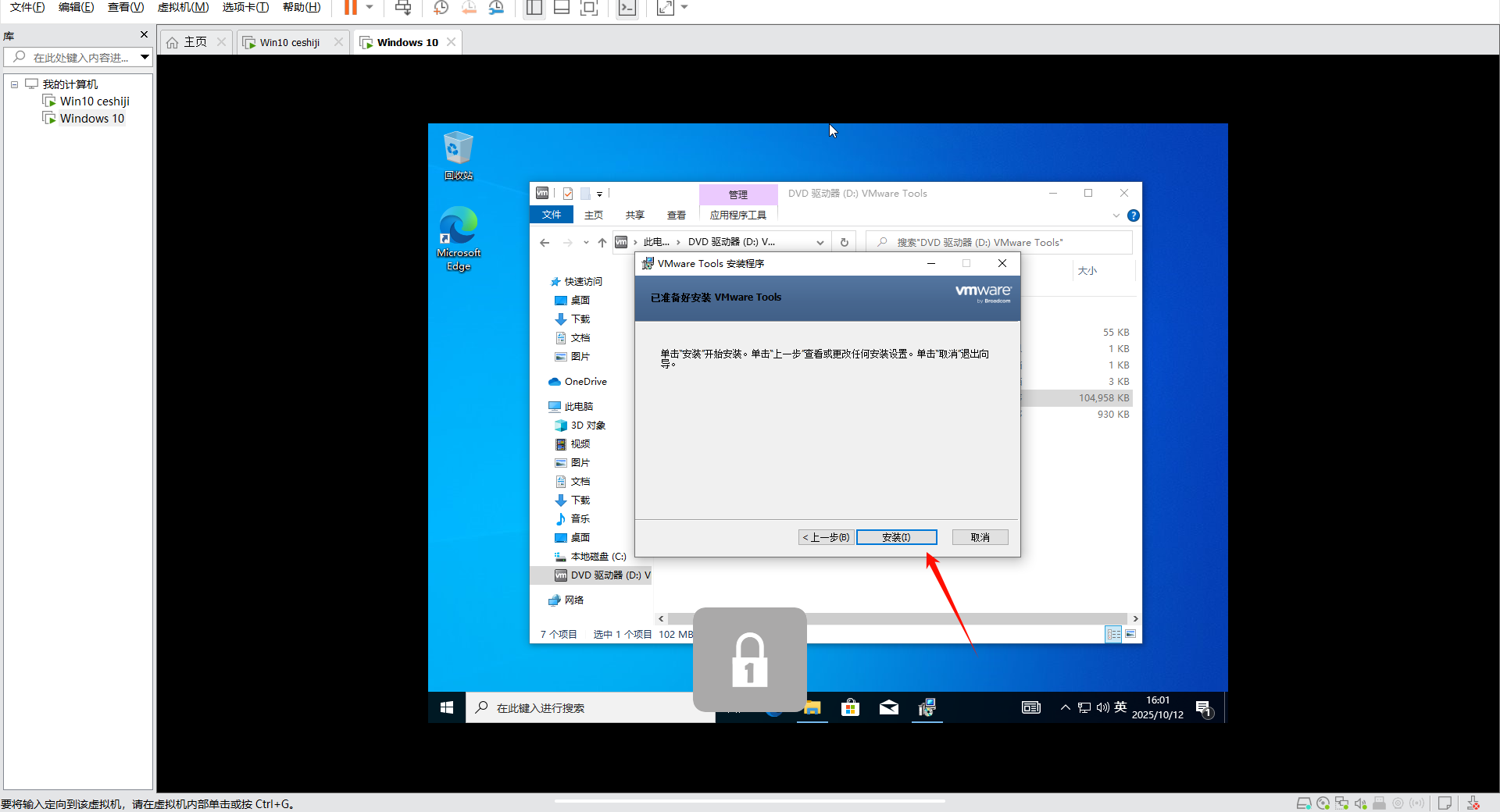Switch to the Win10 ceshiji tab
Viewport: 1500px width, 812px height.
(289, 42)
